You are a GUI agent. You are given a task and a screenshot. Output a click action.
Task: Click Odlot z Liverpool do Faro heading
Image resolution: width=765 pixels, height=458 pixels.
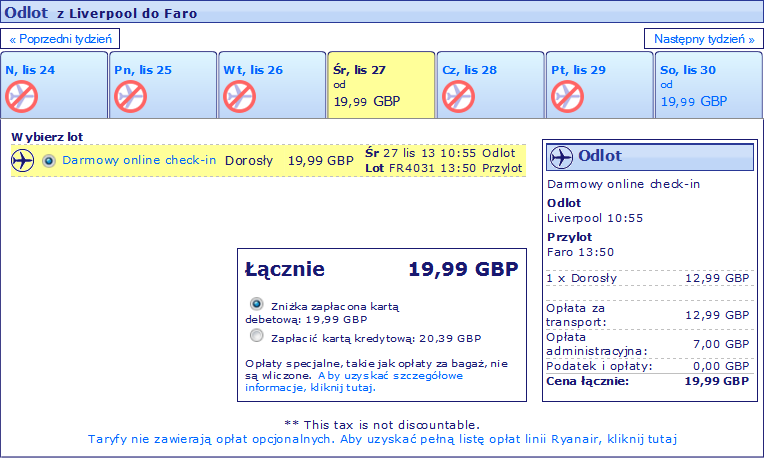[101, 13]
